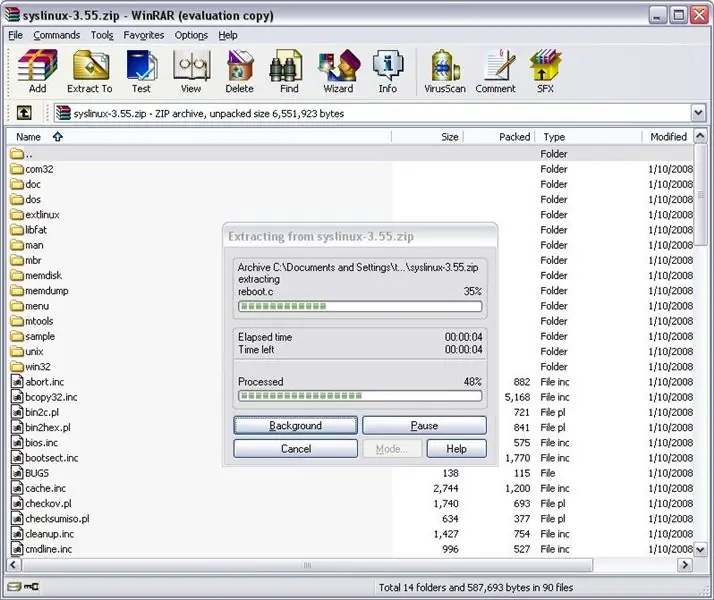Select the libfat folder row
Screen dimensions: 714x600
(x=351, y=230)
